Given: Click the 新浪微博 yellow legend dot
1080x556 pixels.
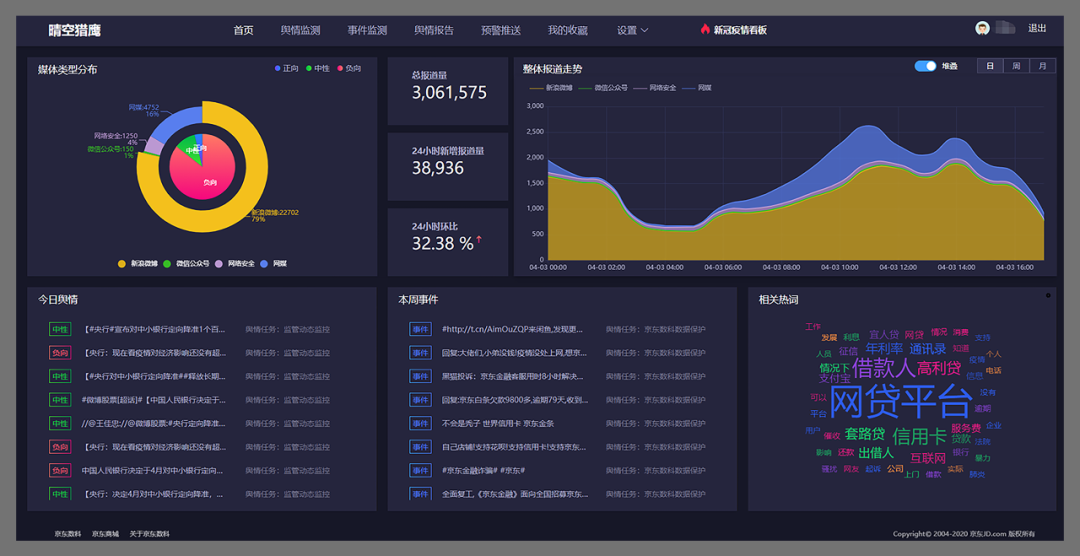Looking at the screenshot, I should pyautogui.click(x=122, y=263).
